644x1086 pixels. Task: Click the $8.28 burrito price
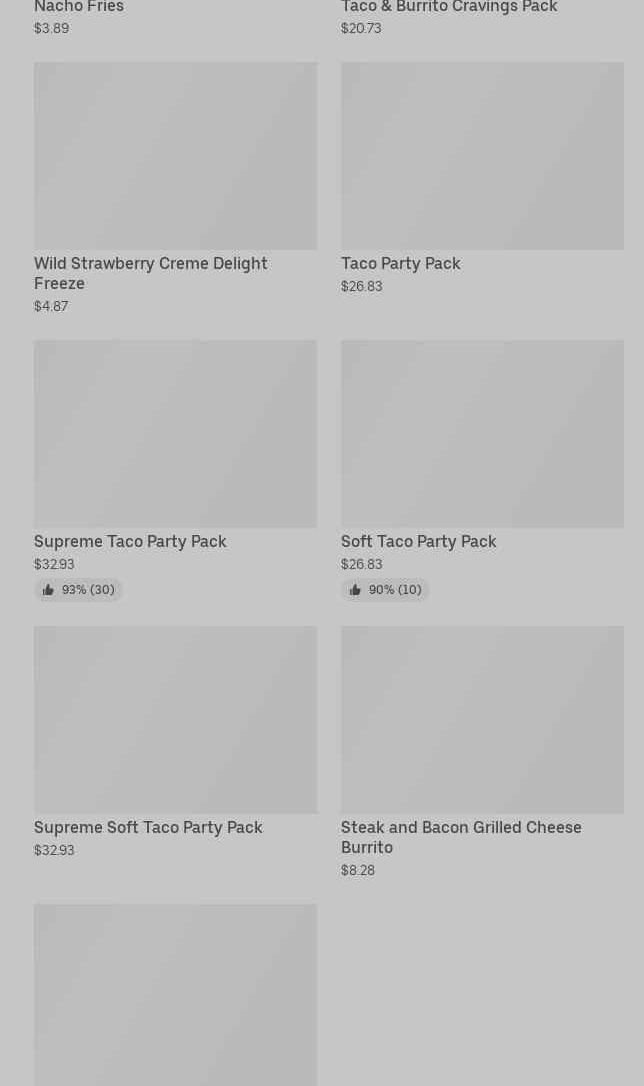coord(358,870)
